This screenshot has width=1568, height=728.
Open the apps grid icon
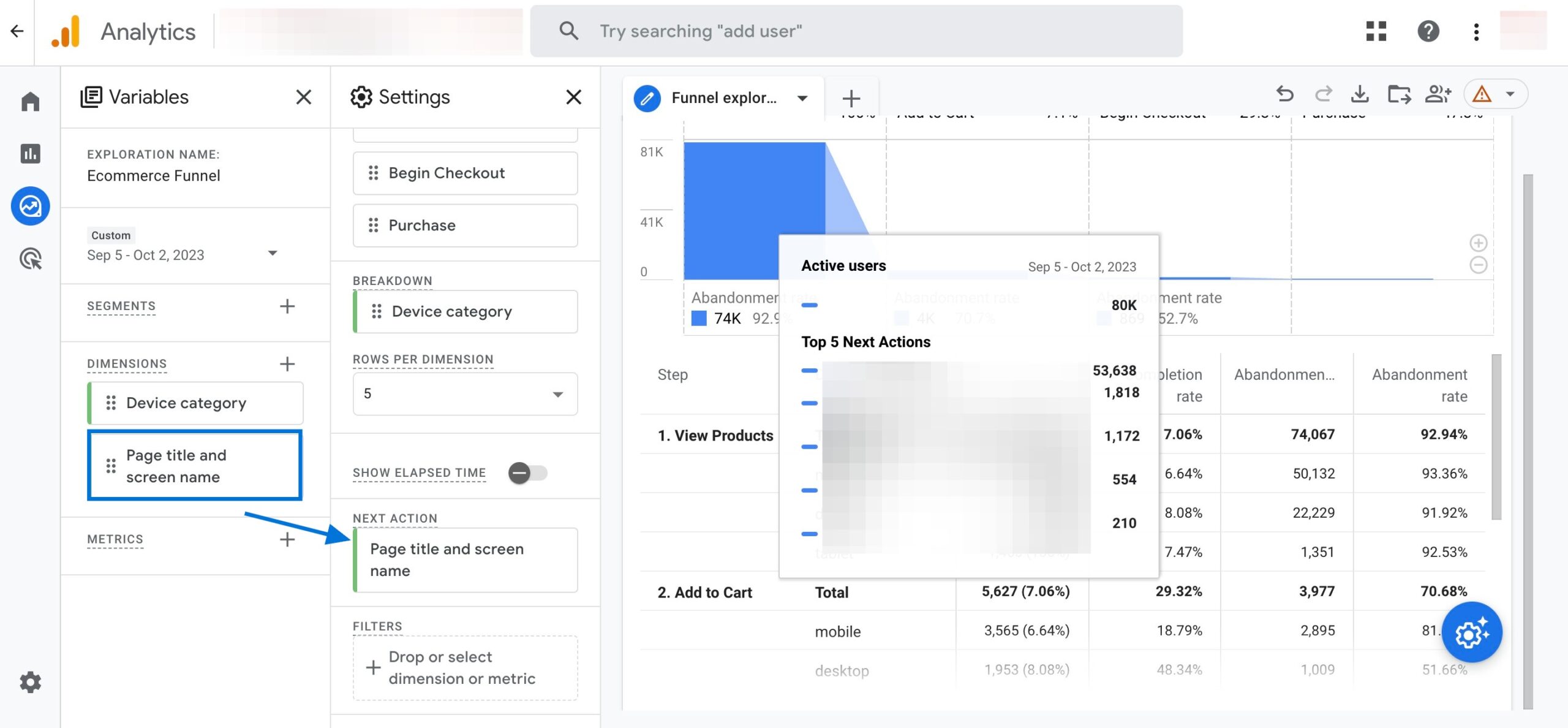1376,31
